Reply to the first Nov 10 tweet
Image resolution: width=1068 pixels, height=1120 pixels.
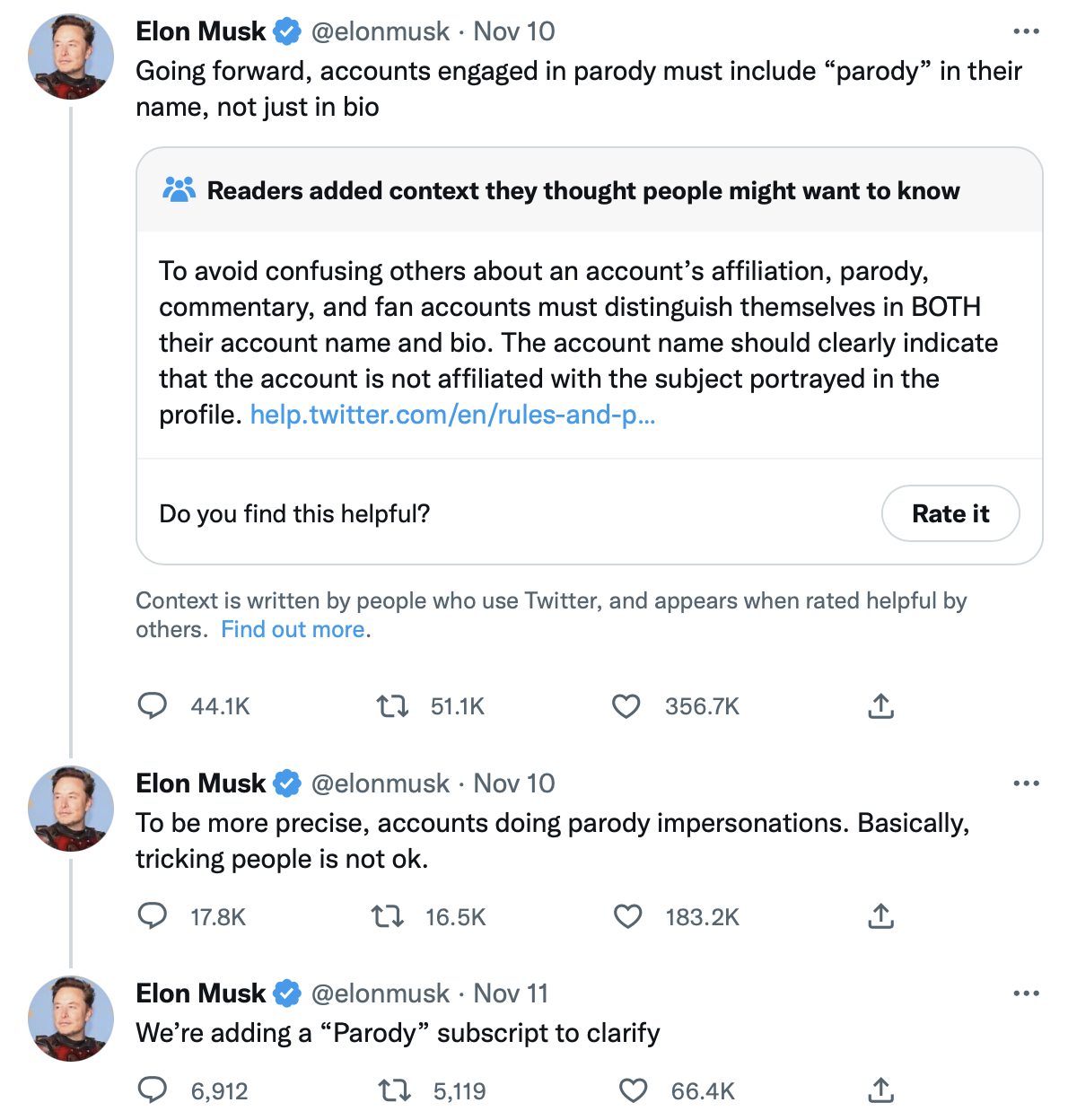coord(153,706)
